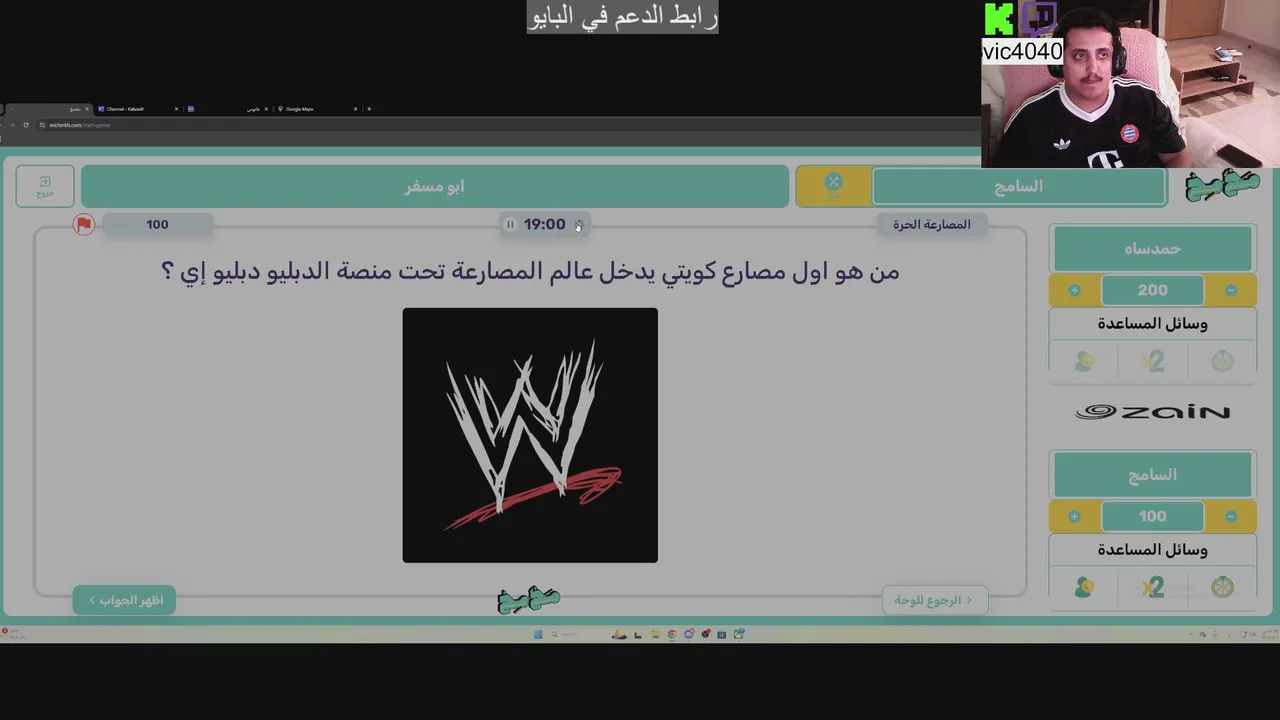
Task: Select team السامج name panel in sidebar
Action: [x=1152, y=475]
